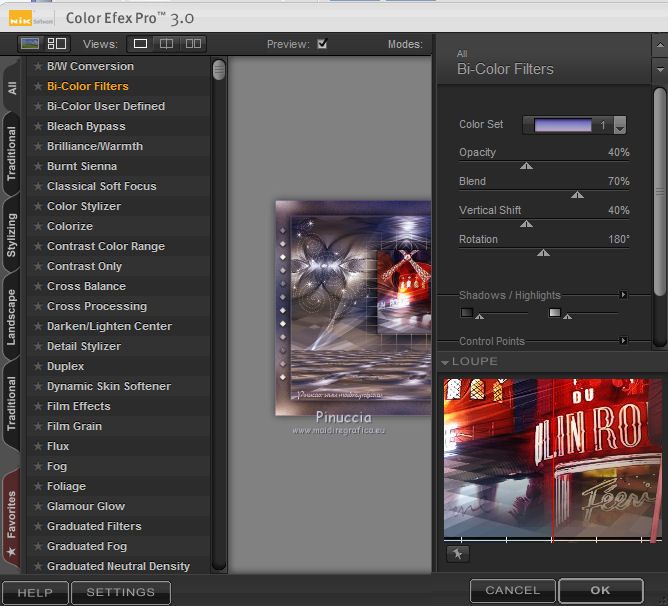The width and height of the screenshot is (668, 606).
Task: Star the Film Grain filter as favorite
Action: pos(38,427)
